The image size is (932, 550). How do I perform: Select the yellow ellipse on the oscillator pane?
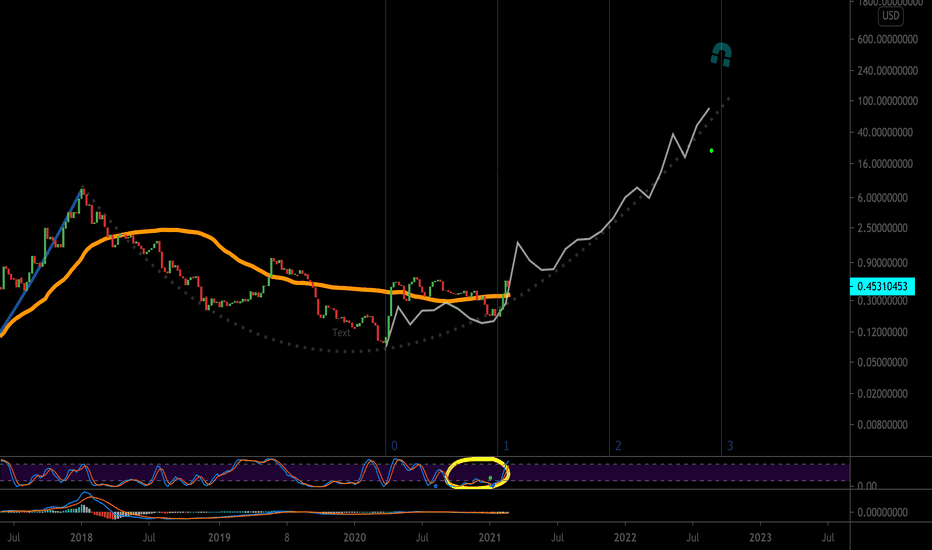477,473
